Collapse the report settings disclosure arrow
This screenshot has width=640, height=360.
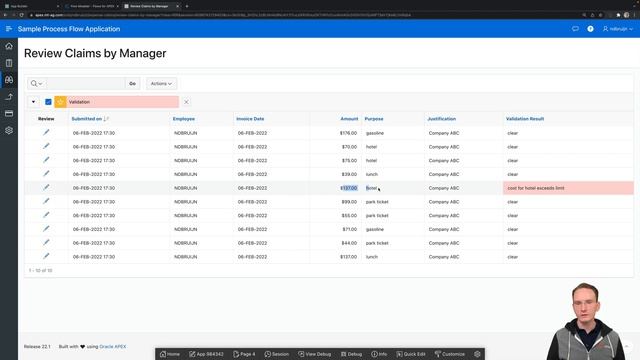pos(33,102)
